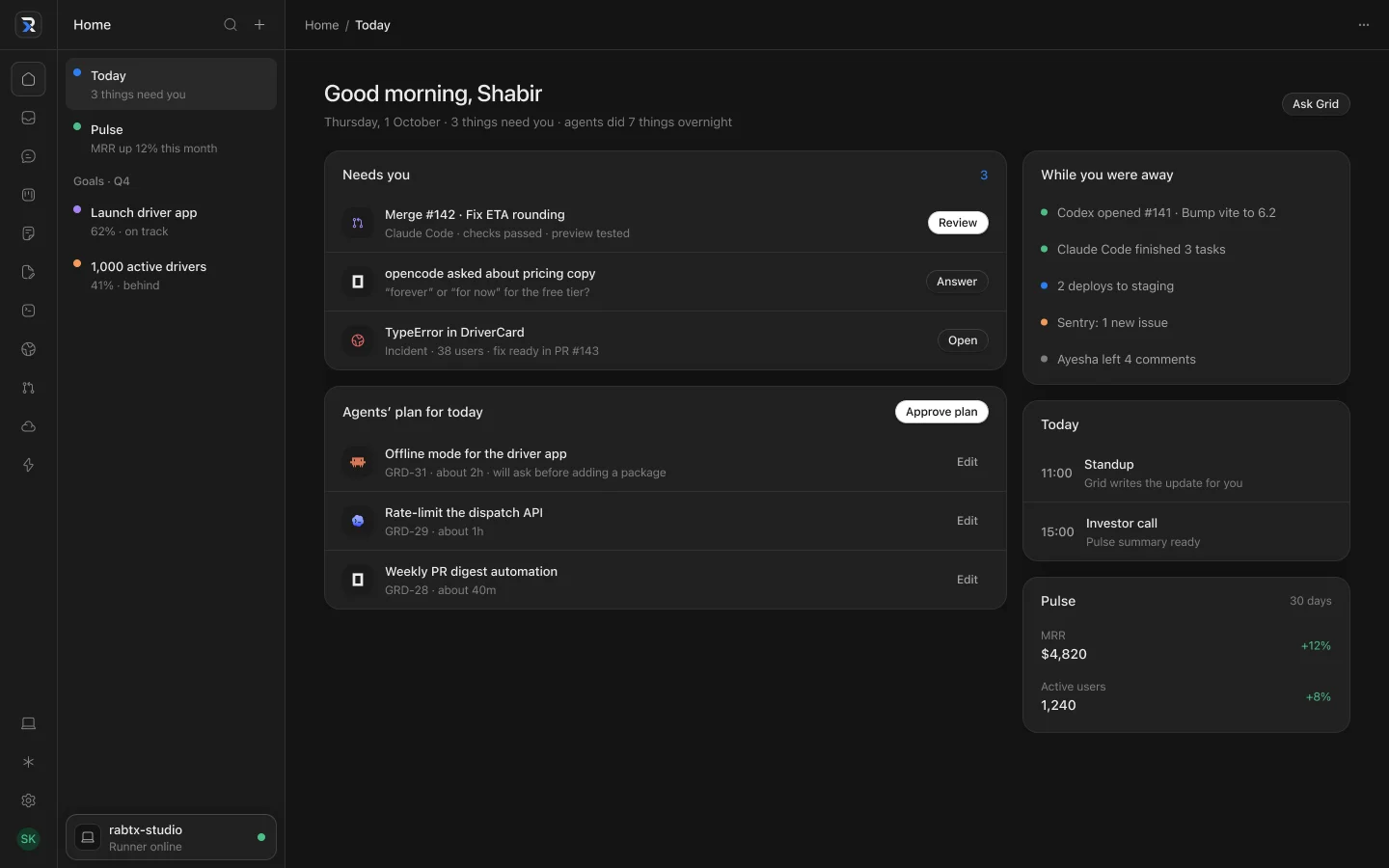Click the SK user avatar
The width and height of the screenshot is (1389, 868).
tap(28, 839)
